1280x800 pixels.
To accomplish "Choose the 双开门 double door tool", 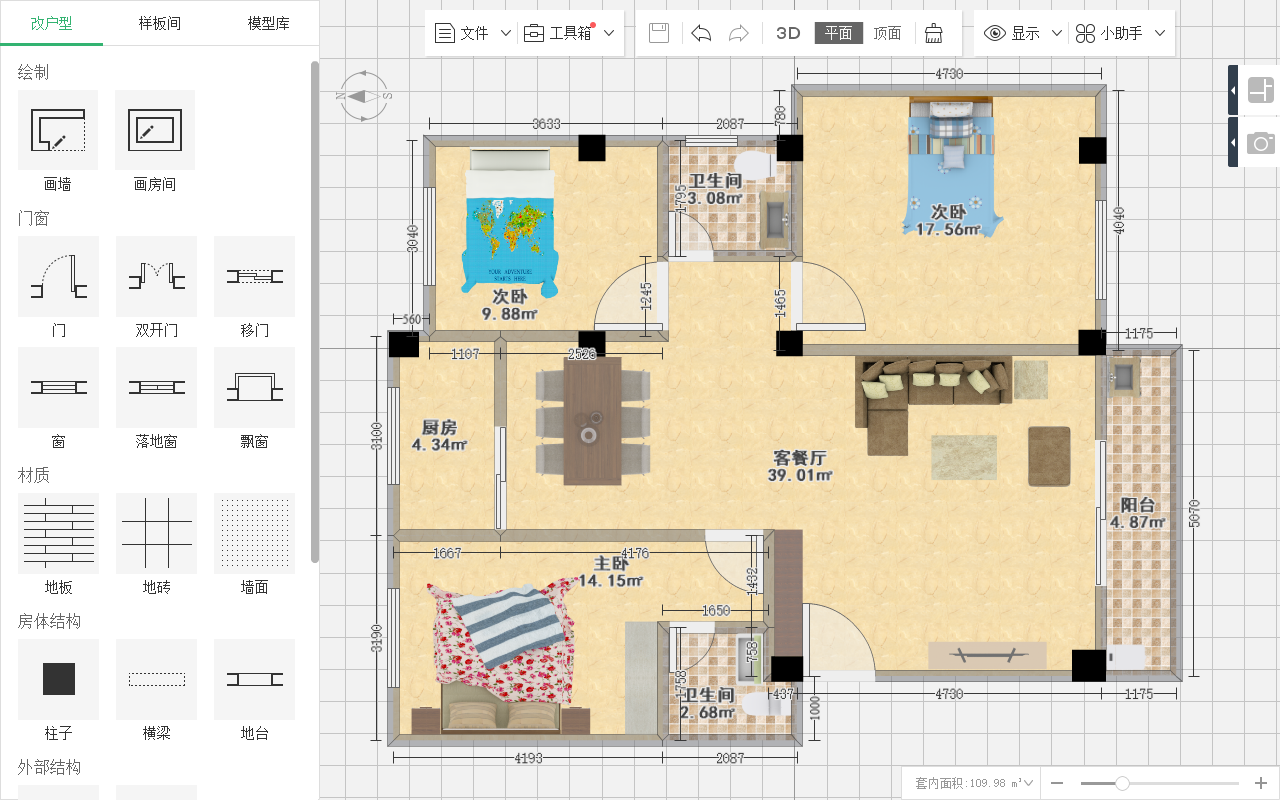I will [x=156, y=276].
